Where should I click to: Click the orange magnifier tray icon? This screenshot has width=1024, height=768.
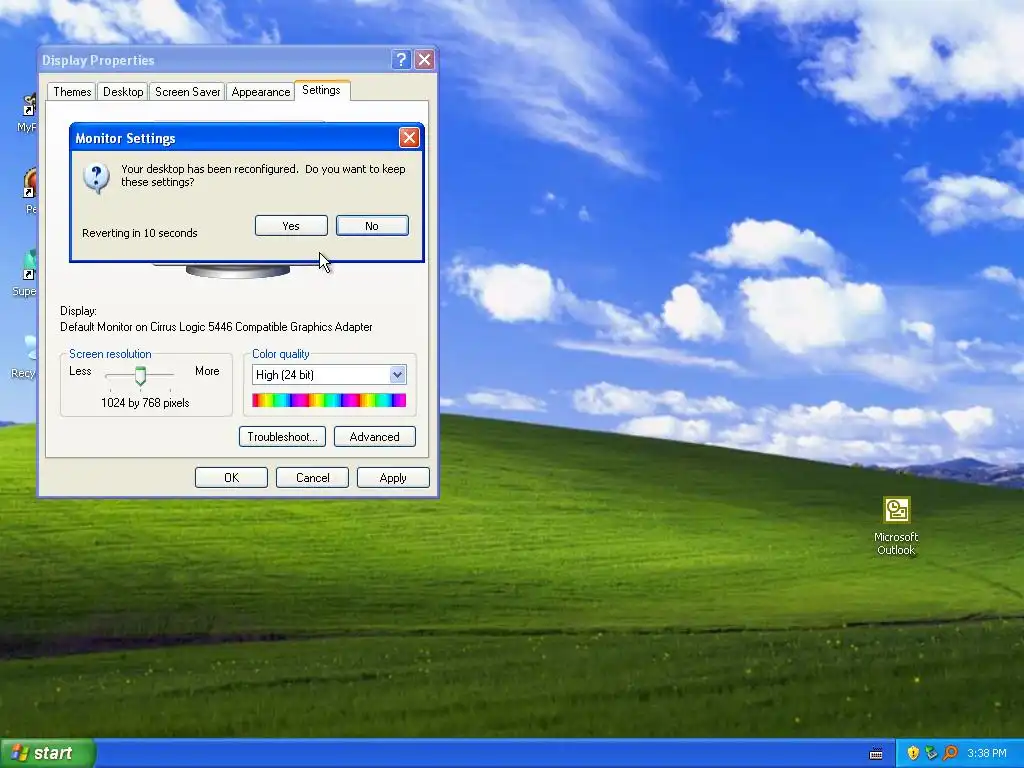click(x=950, y=753)
